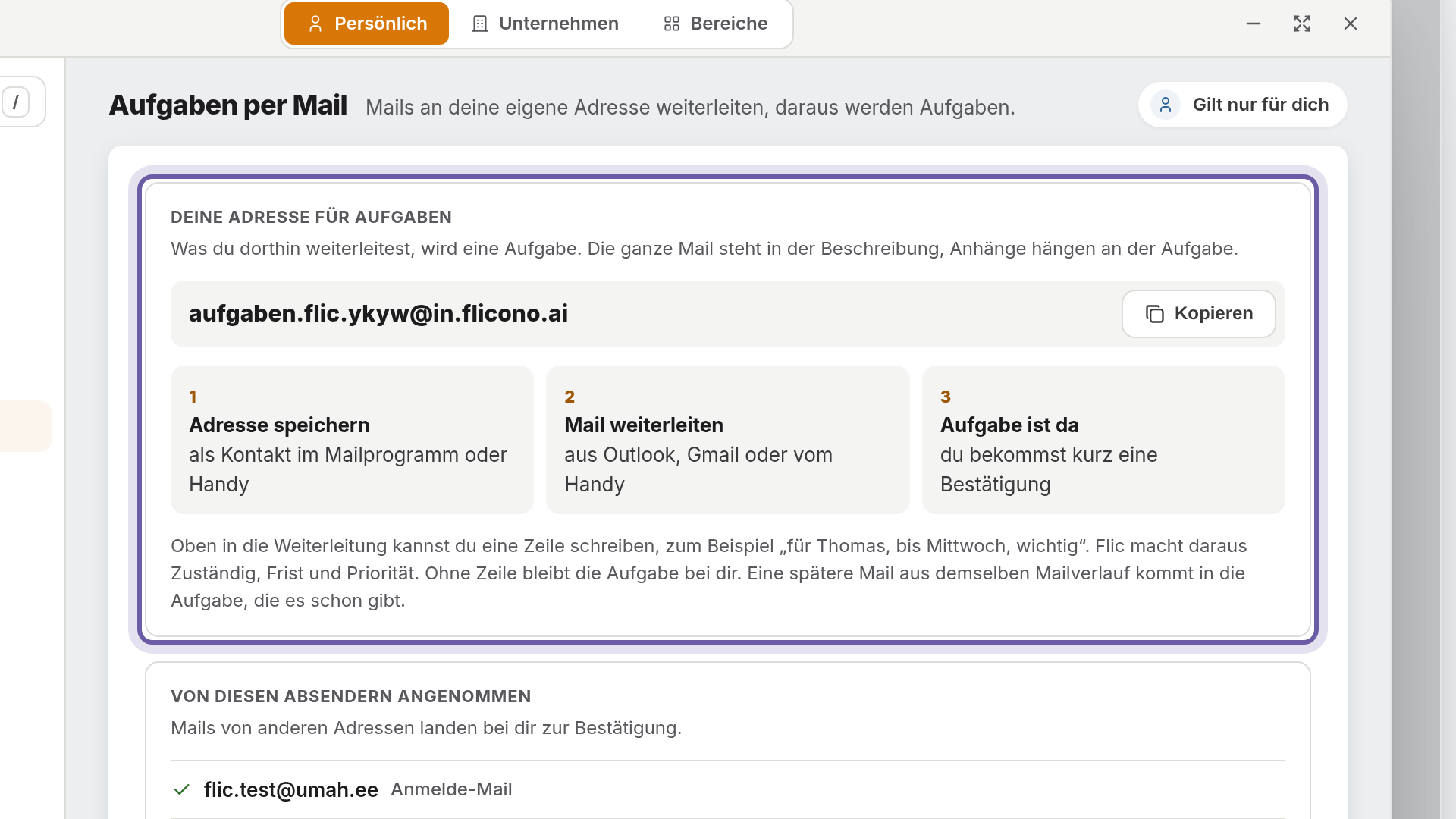Switch to the Persönlich tab
This screenshot has height=819, width=1456.
(366, 24)
